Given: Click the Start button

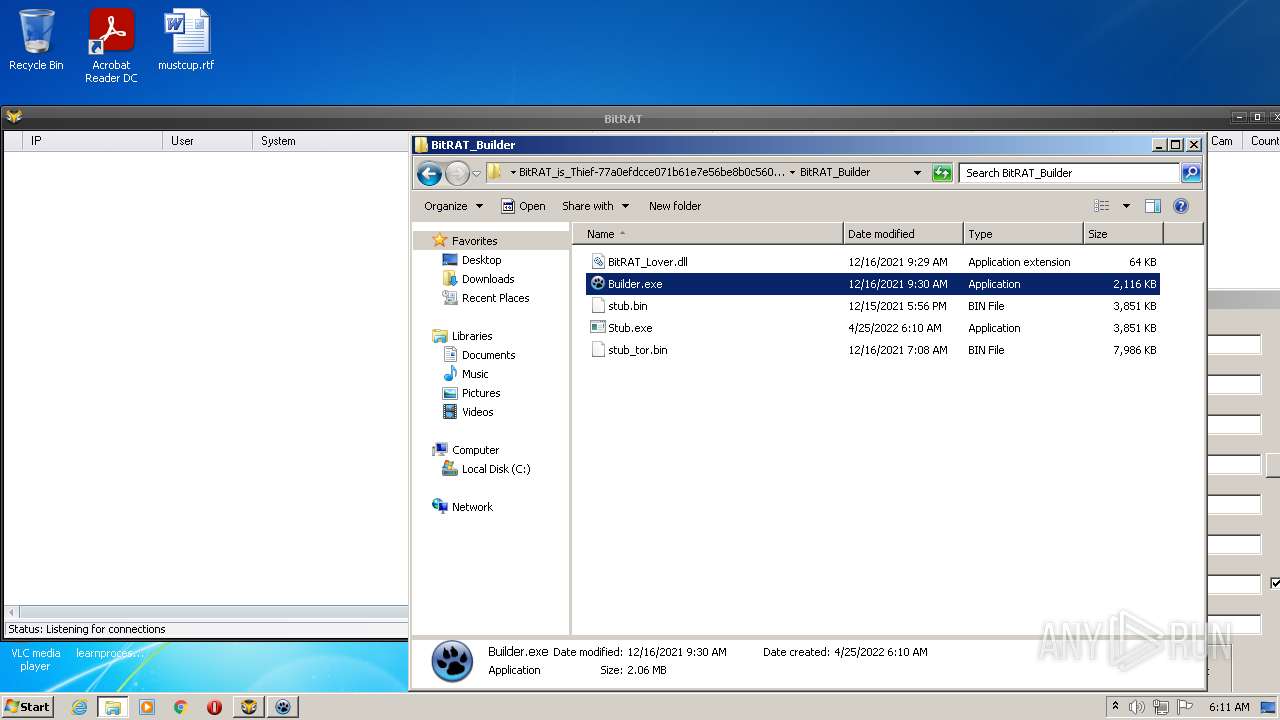Looking at the screenshot, I should [x=27, y=706].
